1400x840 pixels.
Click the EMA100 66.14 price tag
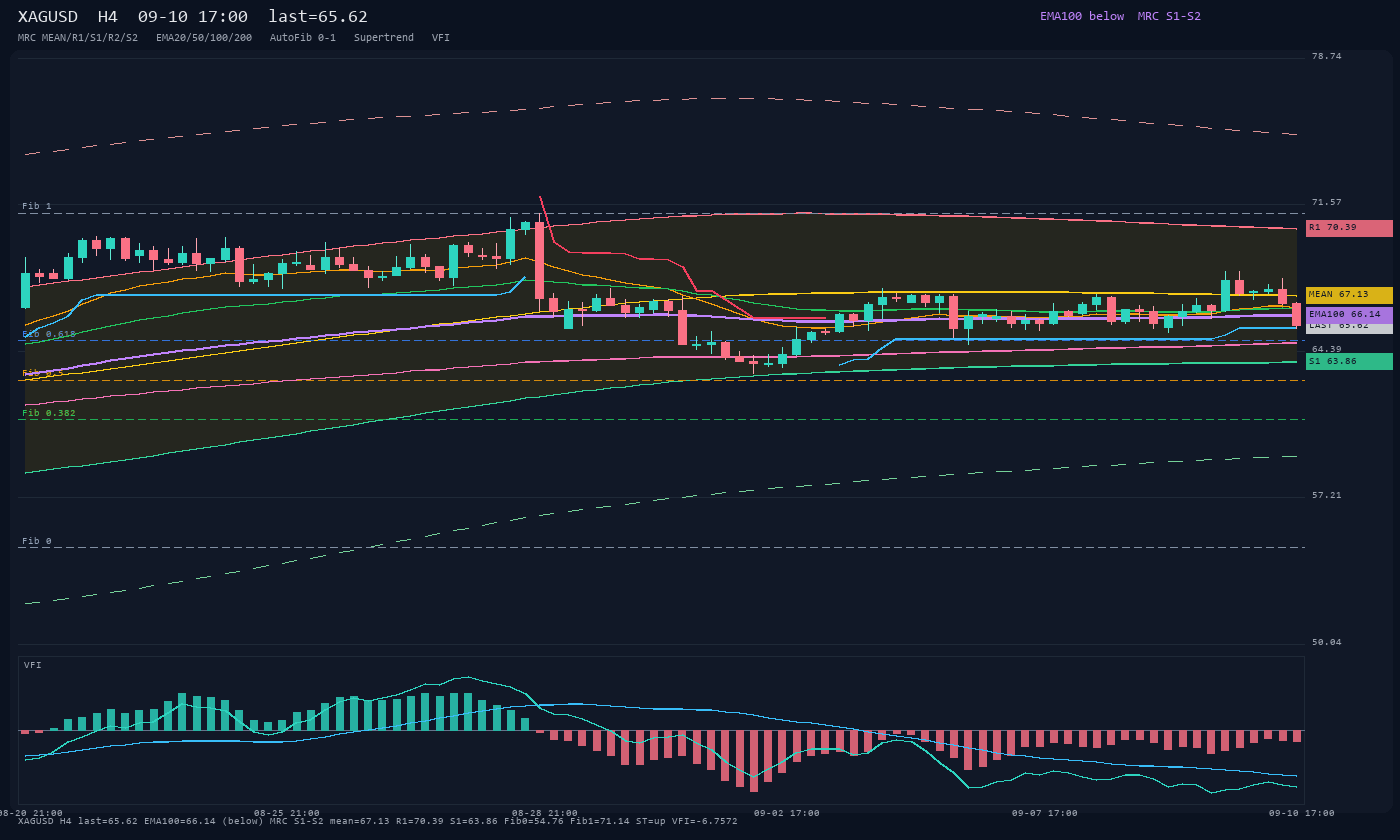click(x=1349, y=315)
